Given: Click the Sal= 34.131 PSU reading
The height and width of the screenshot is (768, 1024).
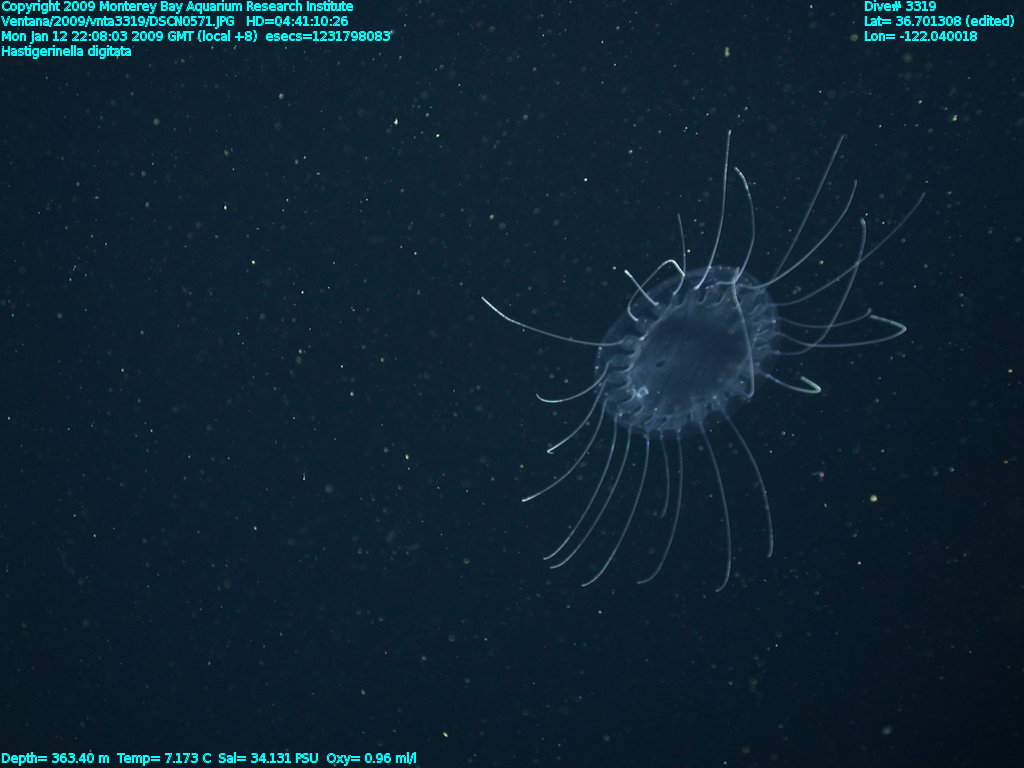Looking at the screenshot, I should [261, 759].
